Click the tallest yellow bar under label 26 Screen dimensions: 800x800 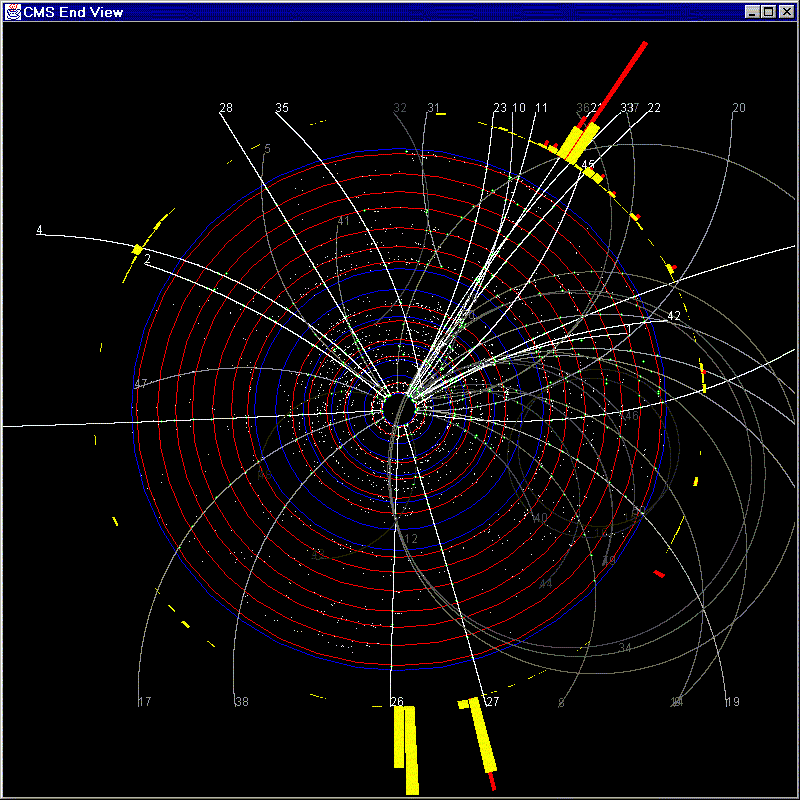point(411,750)
